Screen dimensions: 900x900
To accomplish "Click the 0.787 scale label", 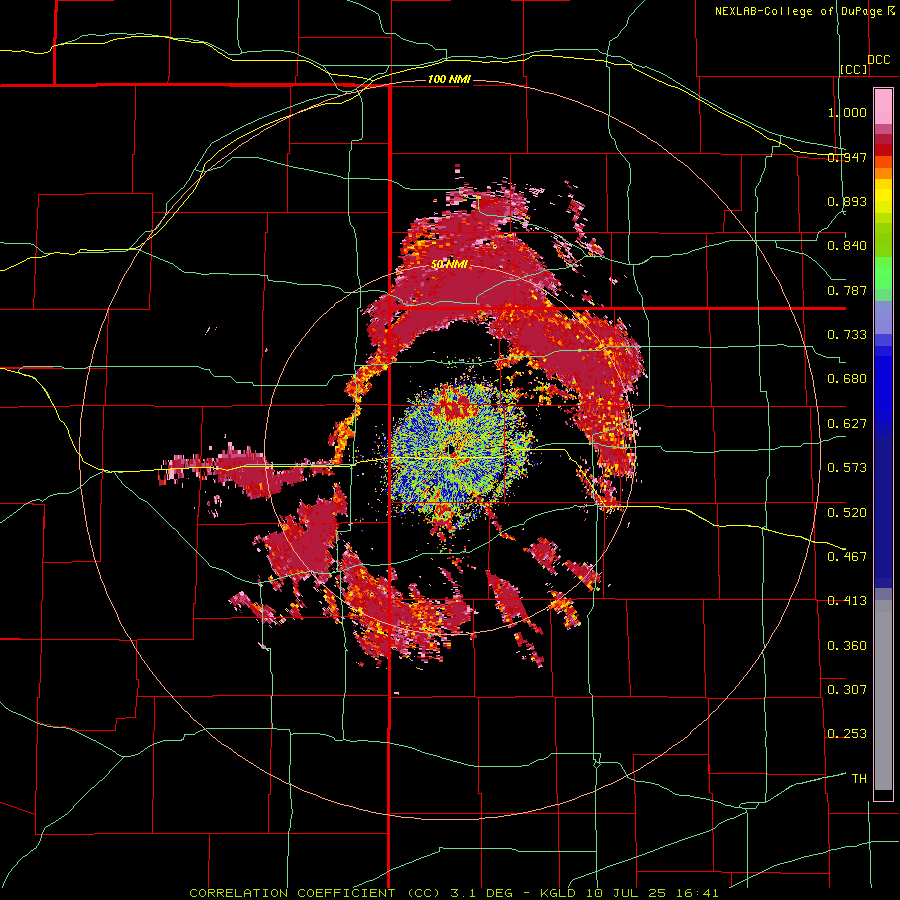I will tap(847, 290).
